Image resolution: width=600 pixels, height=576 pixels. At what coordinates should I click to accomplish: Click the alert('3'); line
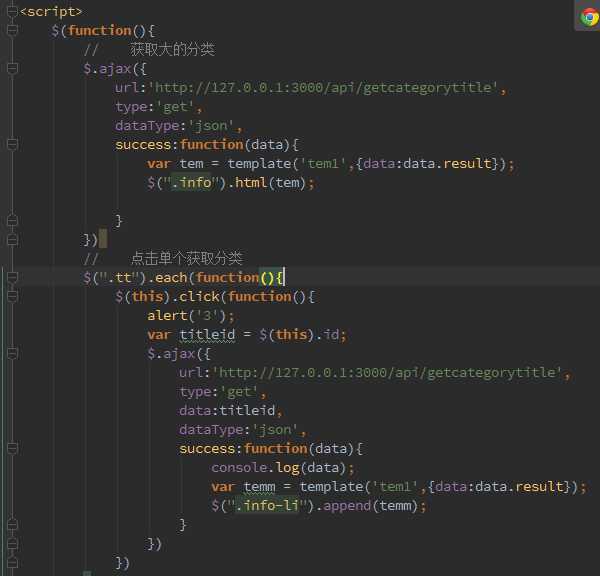(x=191, y=316)
